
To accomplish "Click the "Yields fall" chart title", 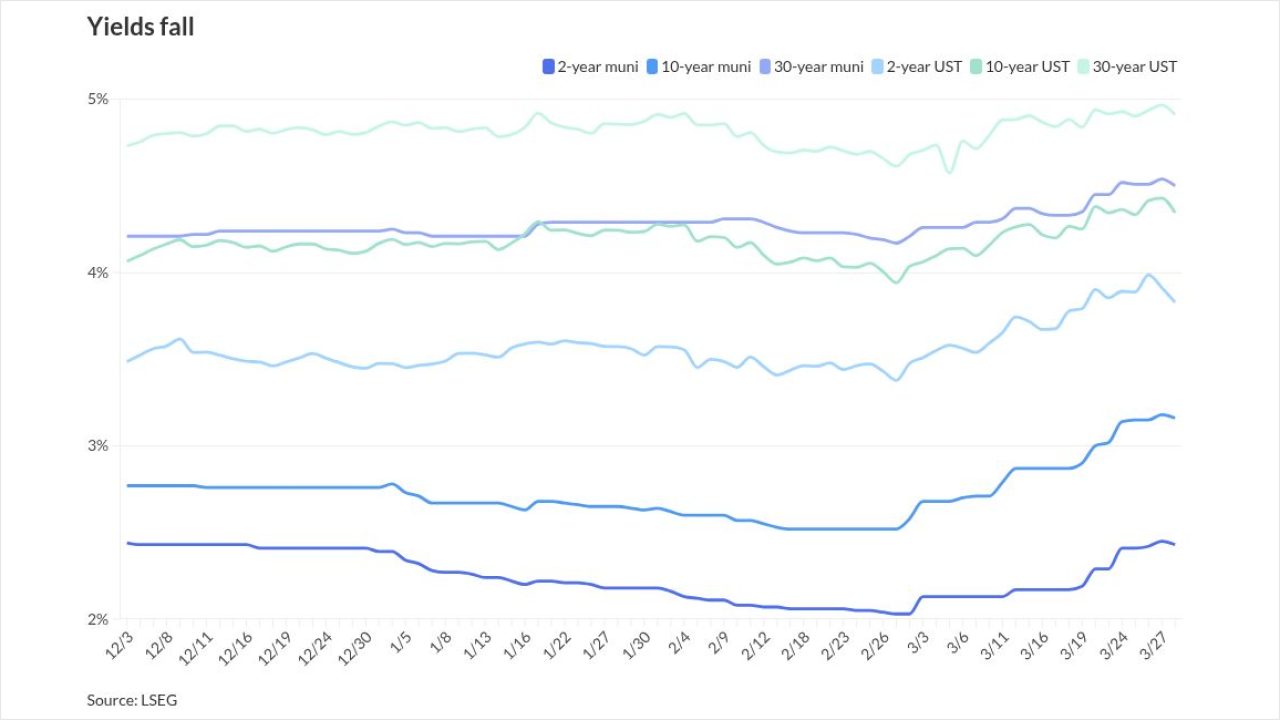I will (141, 27).
